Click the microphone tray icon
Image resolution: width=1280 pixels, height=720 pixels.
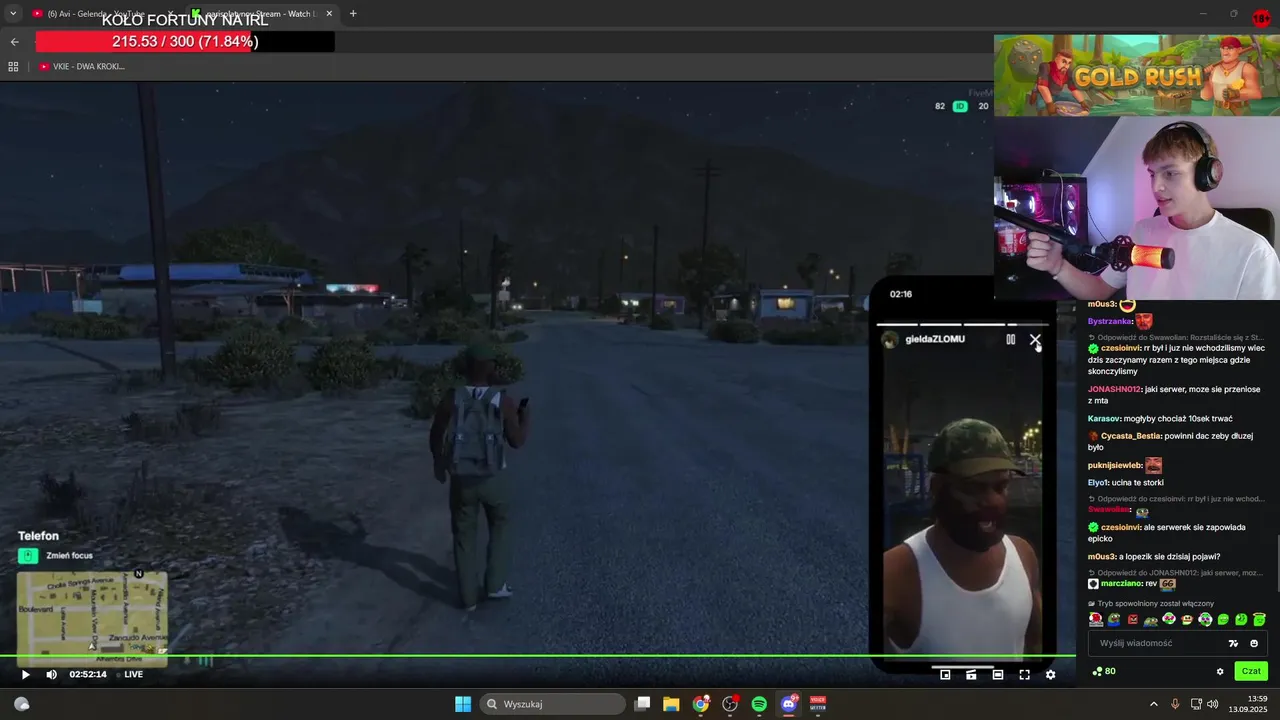point(1175,704)
